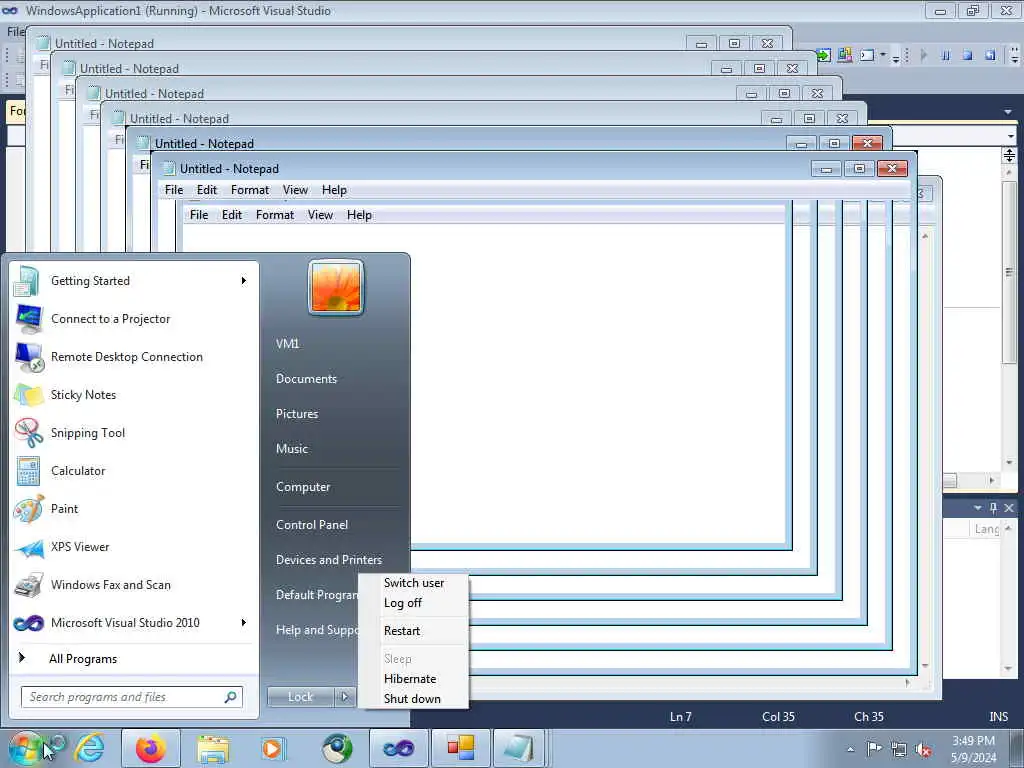Click the Lock button
Screen dimensions: 1024x768
tap(300, 697)
